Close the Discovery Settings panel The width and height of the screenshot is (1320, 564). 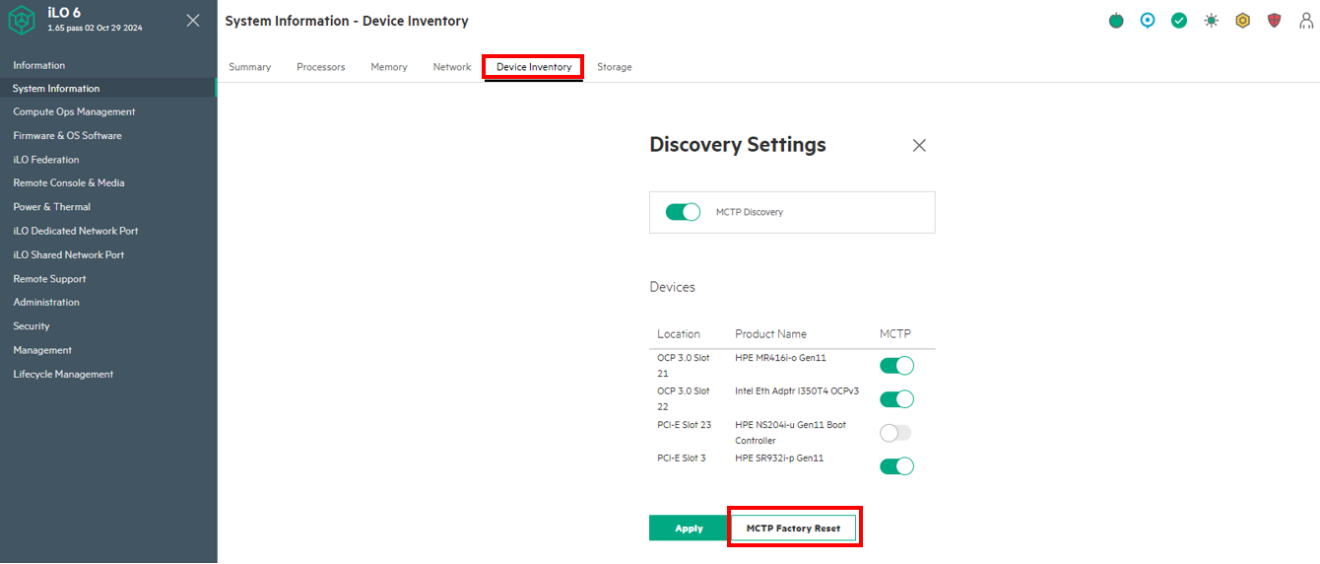coord(919,146)
